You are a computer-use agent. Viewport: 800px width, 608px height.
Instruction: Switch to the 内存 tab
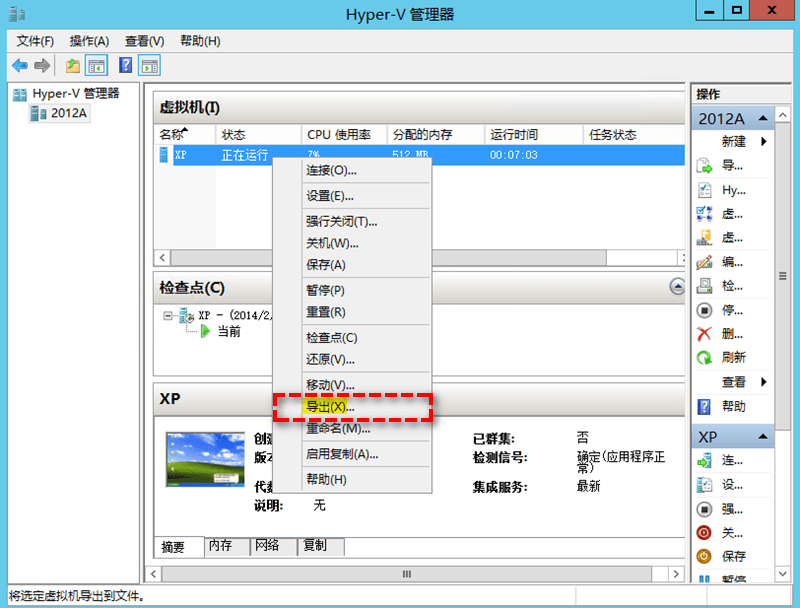pos(227,546)
